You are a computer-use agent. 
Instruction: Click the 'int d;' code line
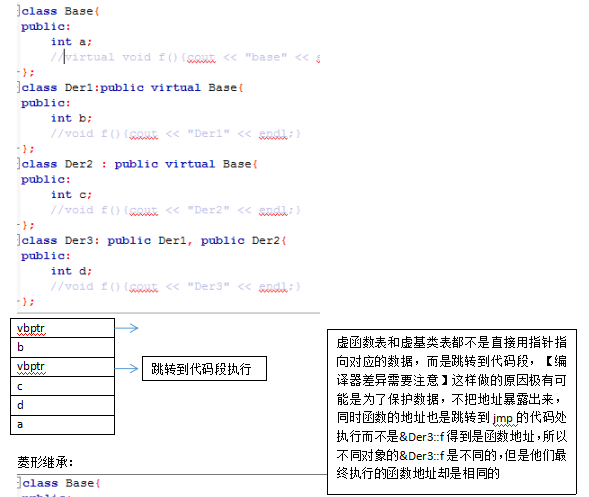click(x=71, y=271)
